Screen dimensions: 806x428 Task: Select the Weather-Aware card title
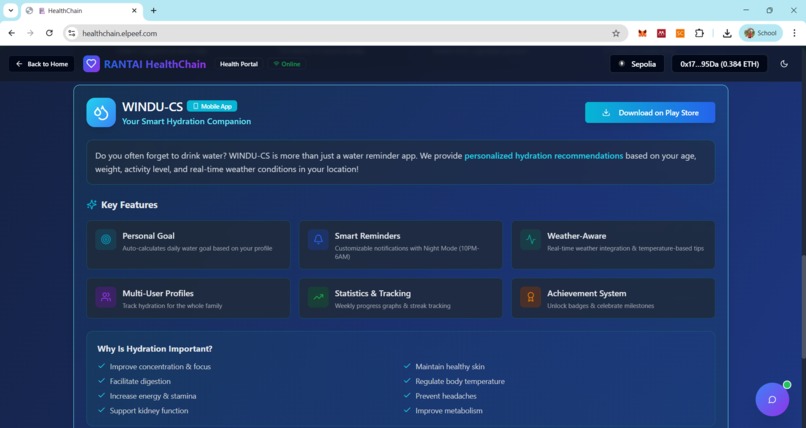[x=576, y=236]
